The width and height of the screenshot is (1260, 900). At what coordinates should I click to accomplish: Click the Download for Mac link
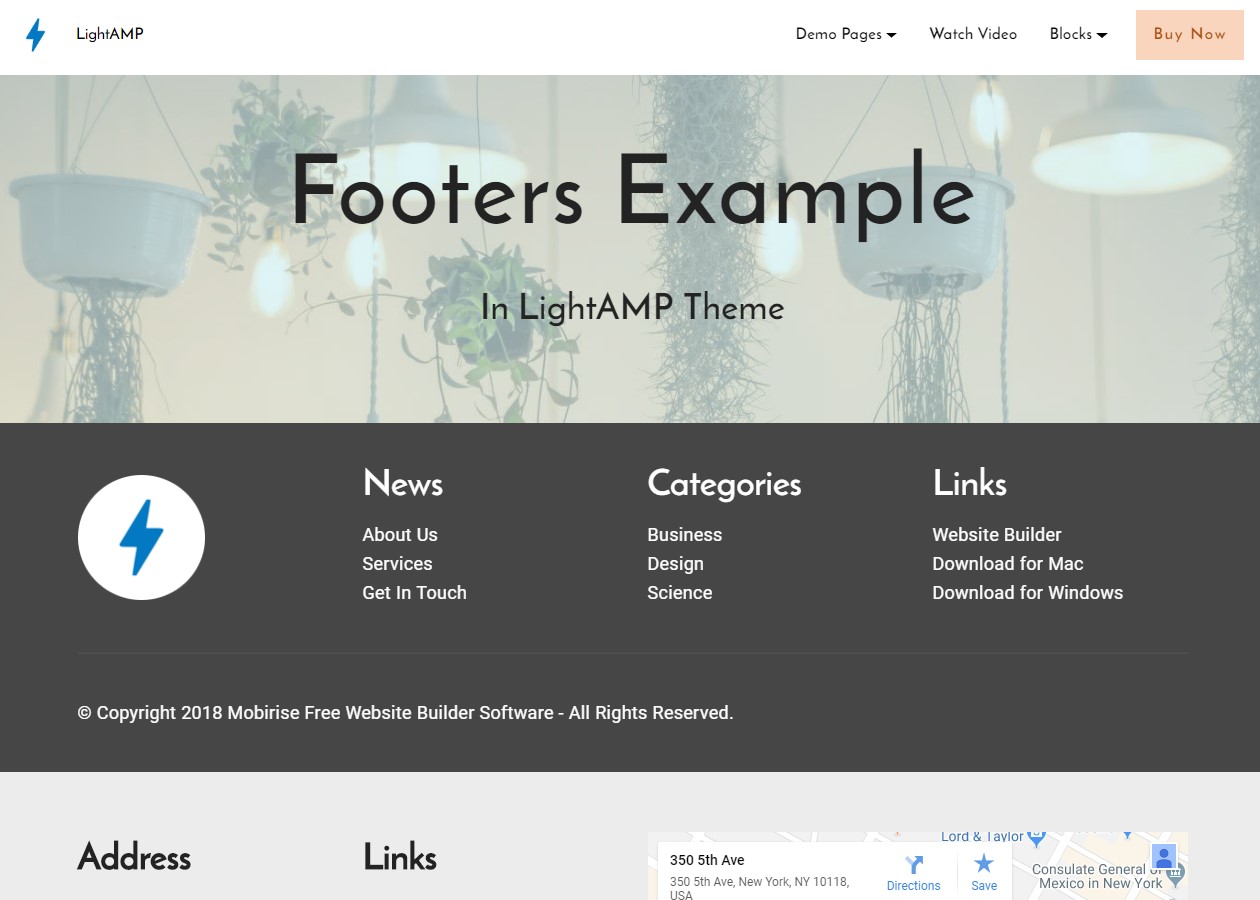(1007, 564)
